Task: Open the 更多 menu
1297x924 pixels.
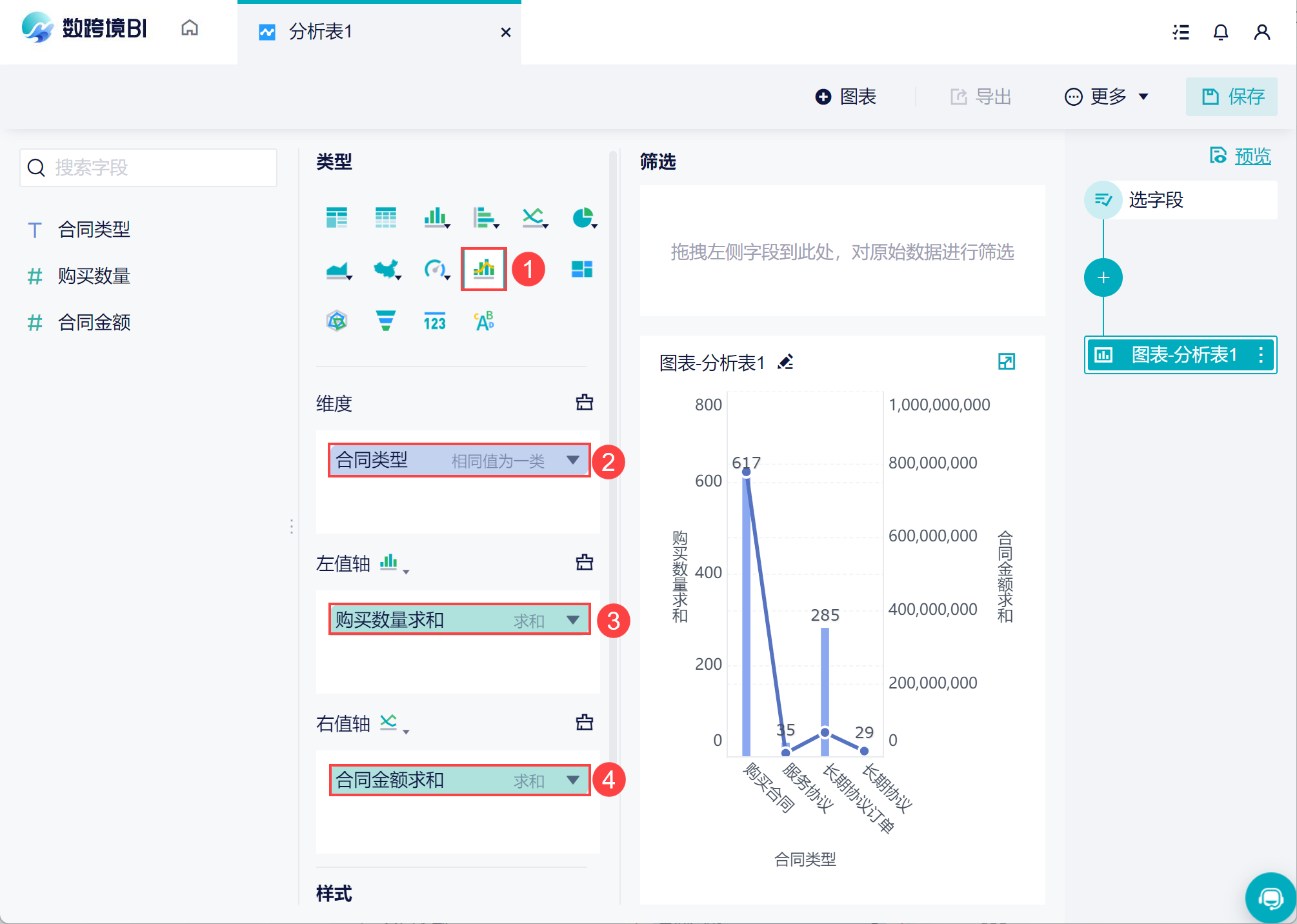Action: pyautogui.click(x=1106, y=97)
